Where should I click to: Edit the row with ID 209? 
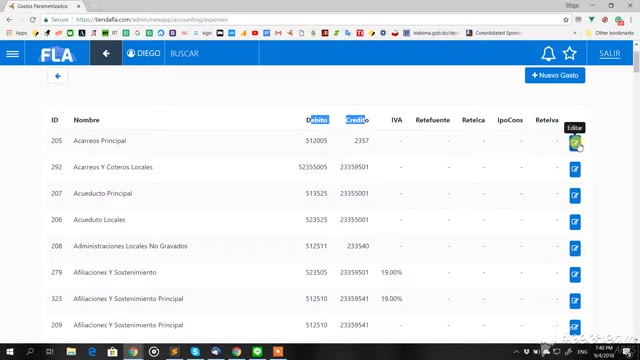click(575, 327)
